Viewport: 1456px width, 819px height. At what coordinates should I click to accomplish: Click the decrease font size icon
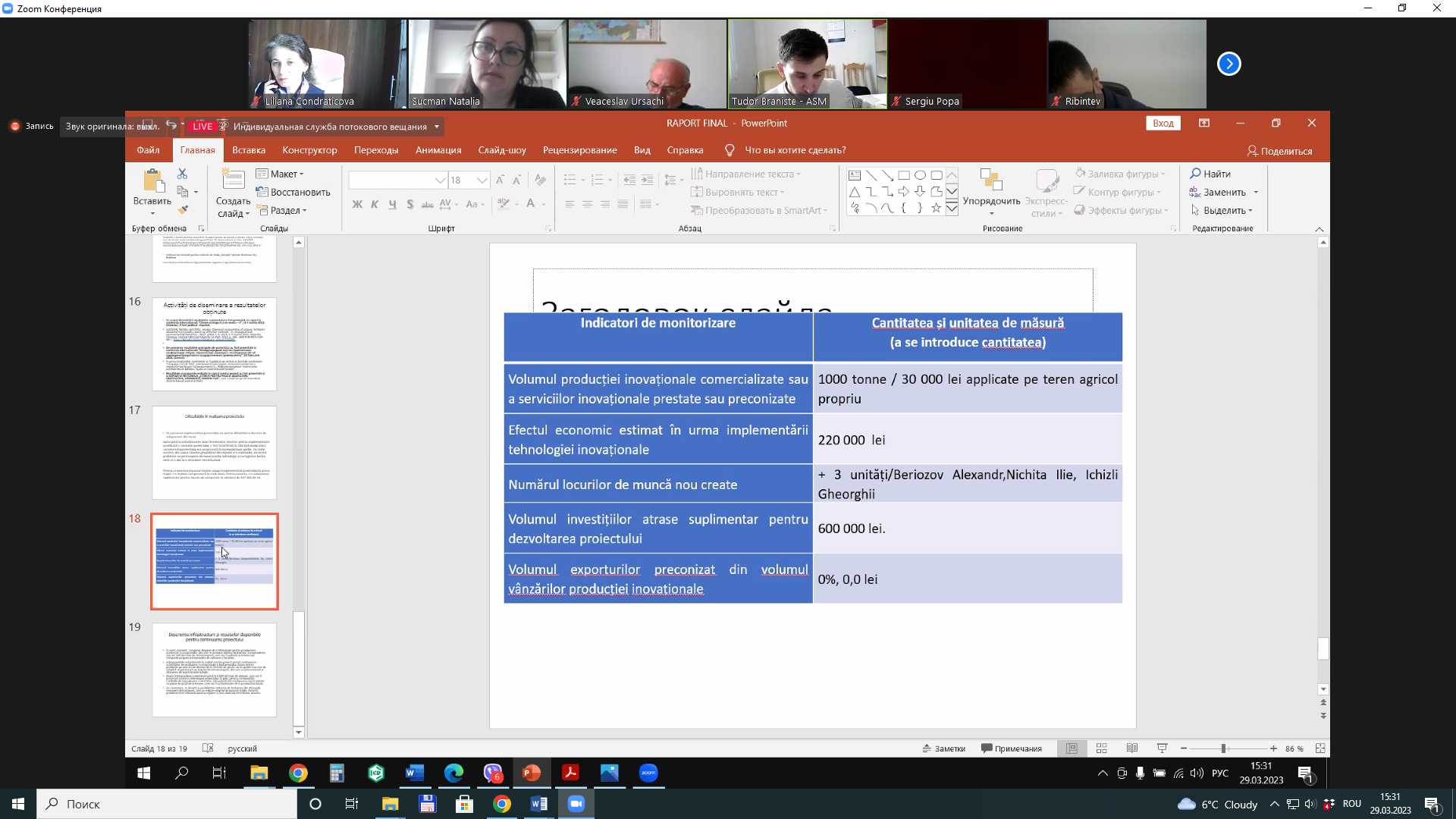[516, 180]
